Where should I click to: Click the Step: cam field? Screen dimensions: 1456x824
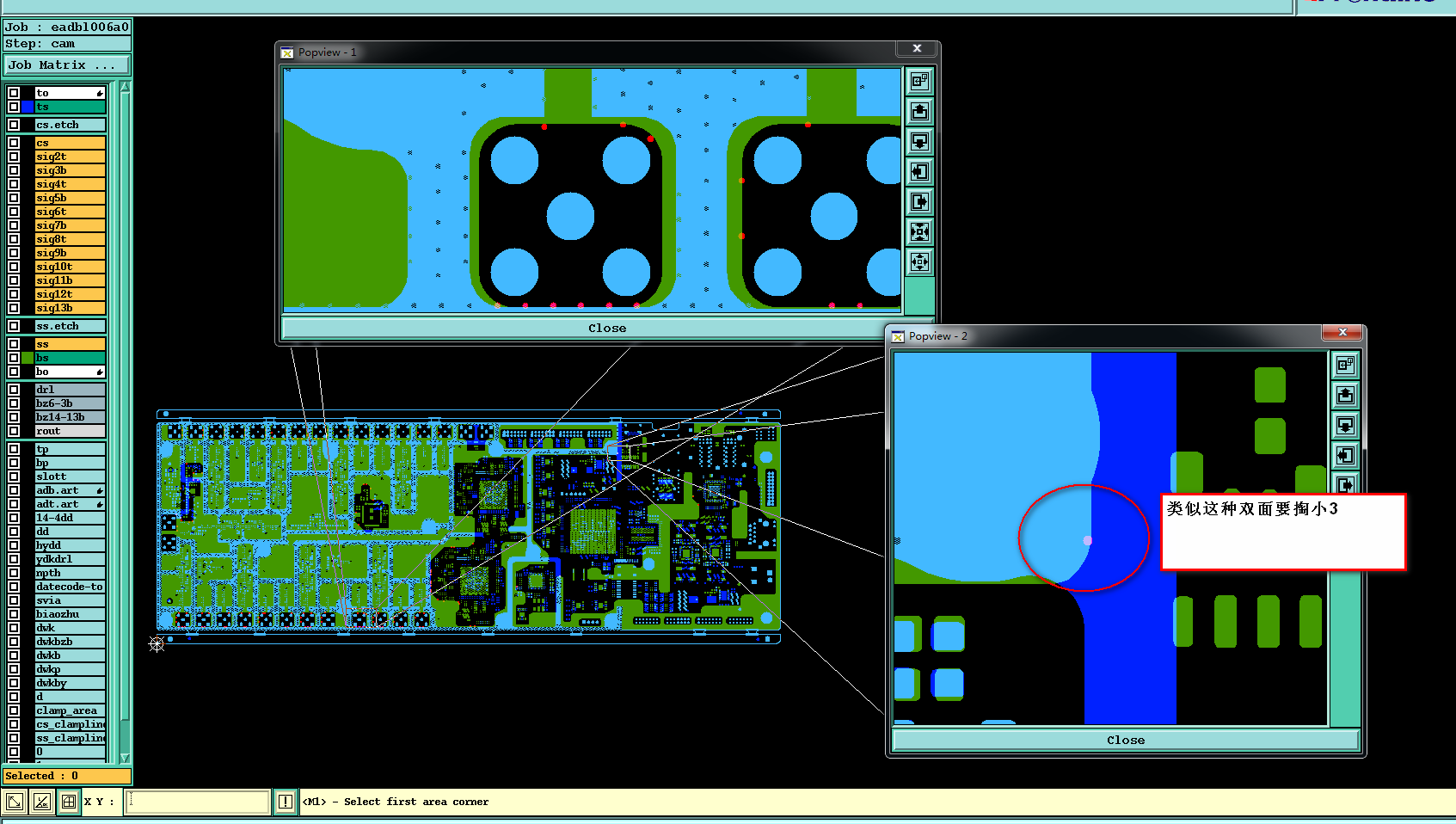[66, 44]
